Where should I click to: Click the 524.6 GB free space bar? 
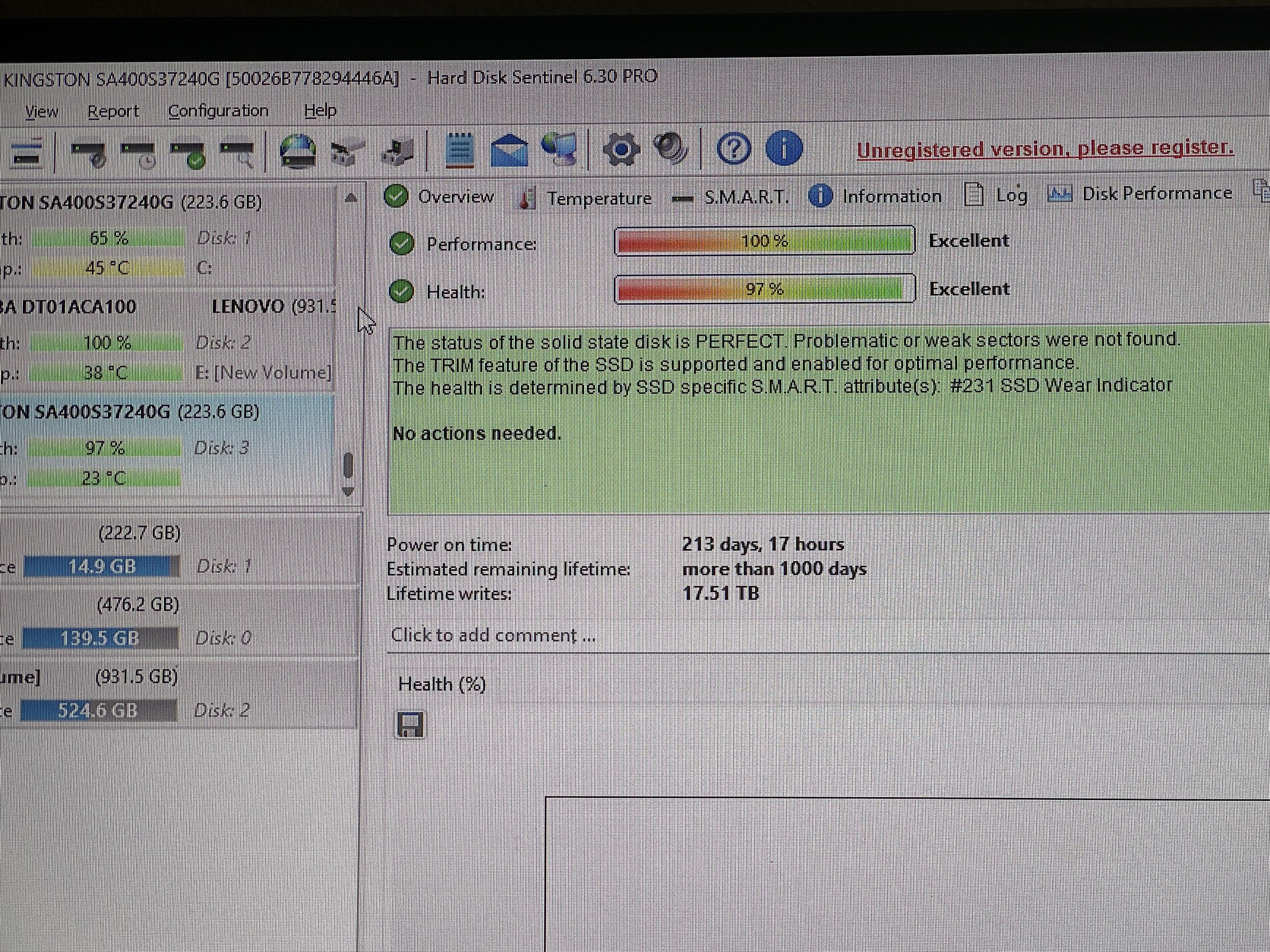99,711
